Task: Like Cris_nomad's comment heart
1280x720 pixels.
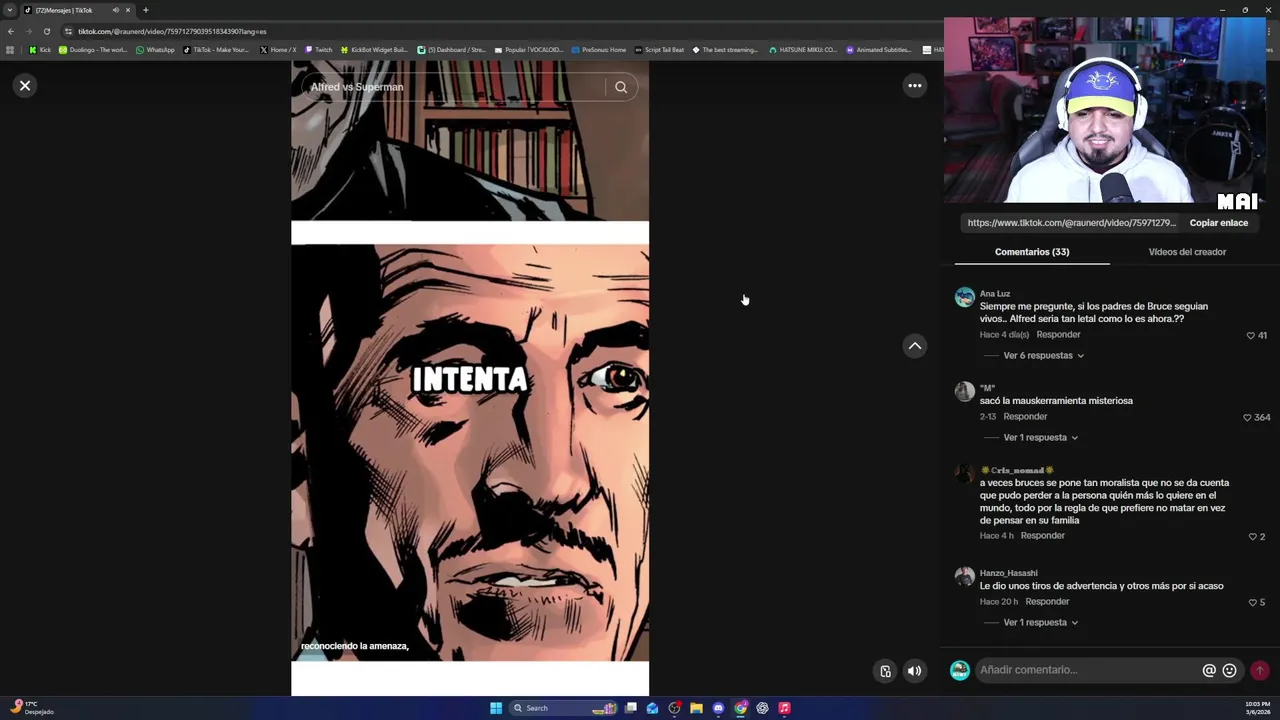Action: point(1252,537)
